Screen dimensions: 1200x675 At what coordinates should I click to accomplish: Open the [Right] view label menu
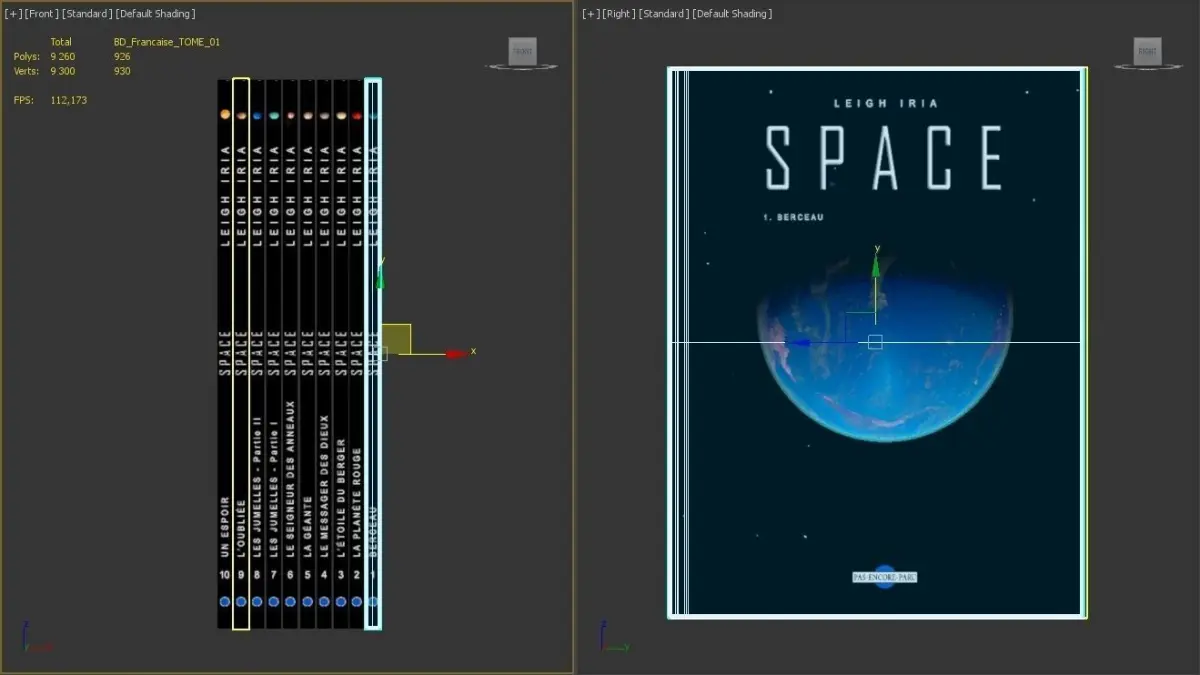click(618, 14)
